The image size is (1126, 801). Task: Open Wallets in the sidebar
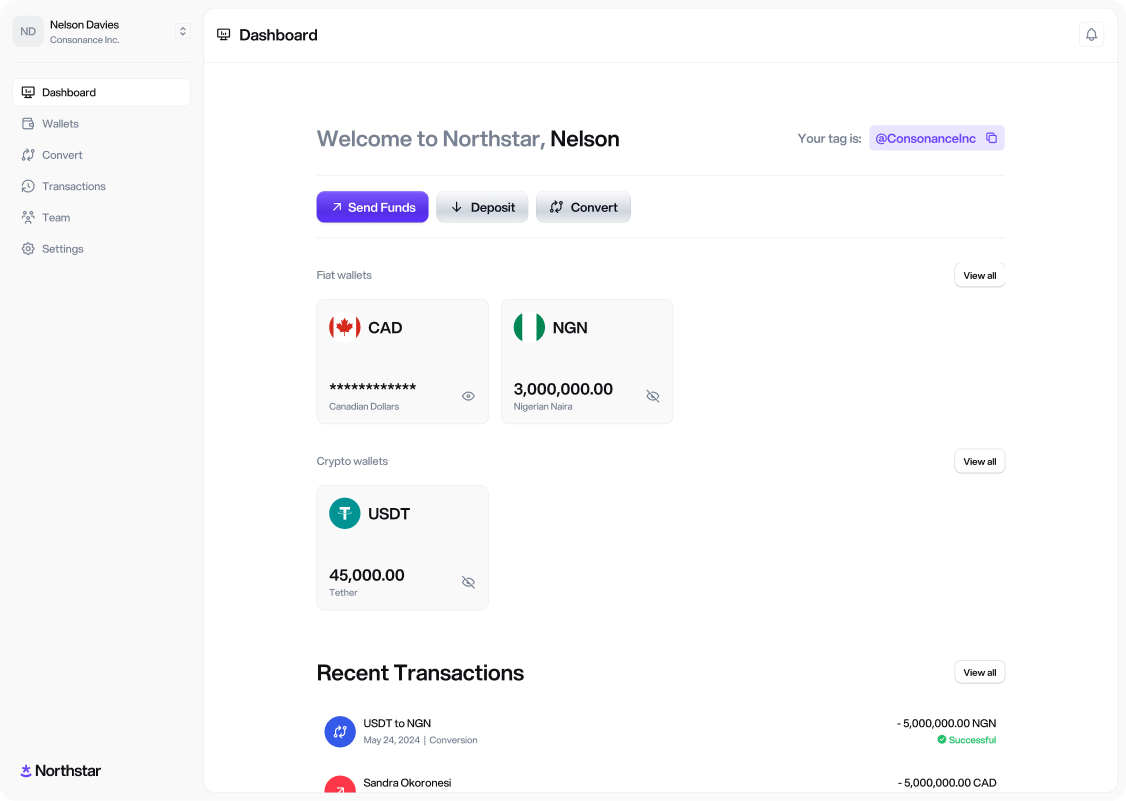60,124
